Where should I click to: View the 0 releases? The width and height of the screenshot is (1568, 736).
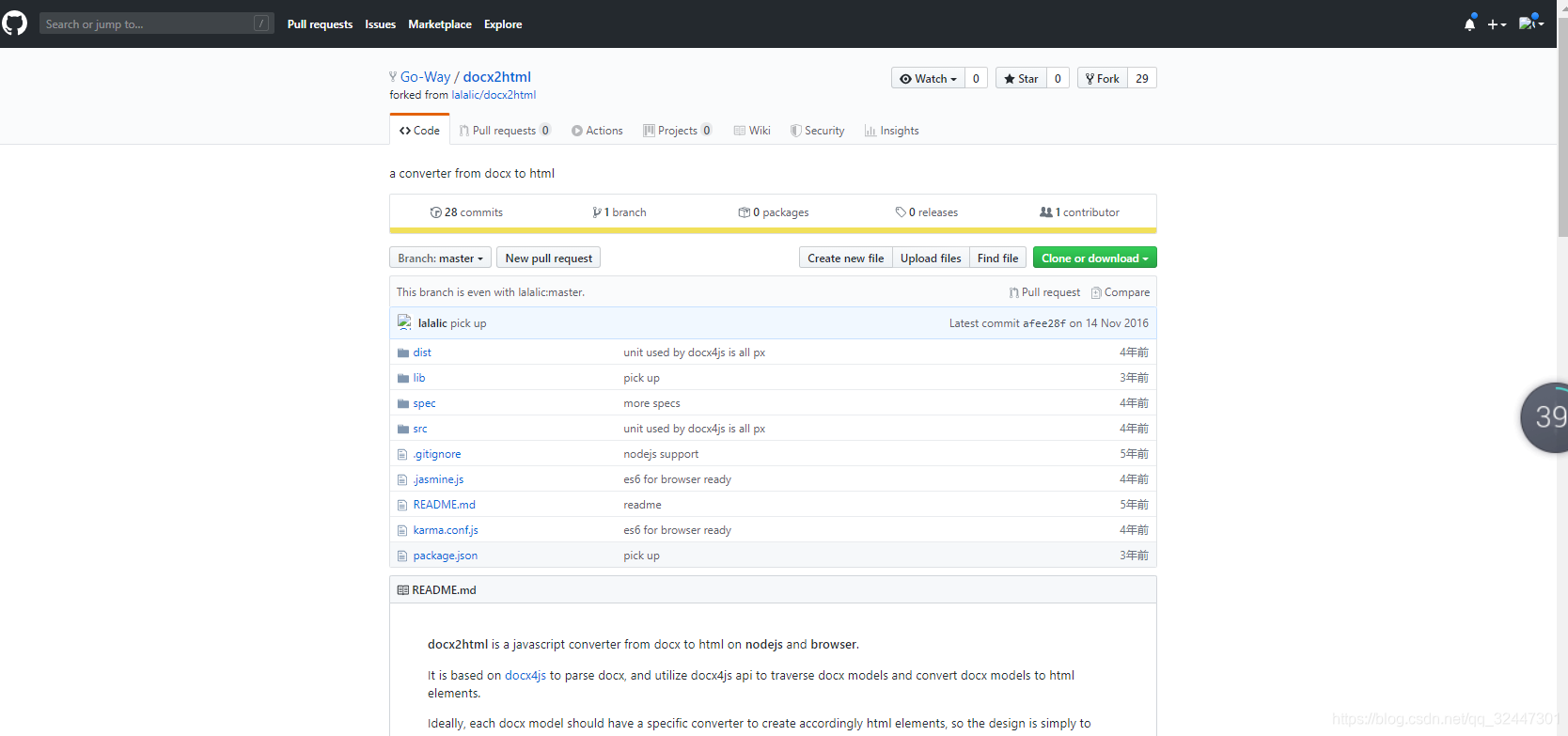coord(927,212)
